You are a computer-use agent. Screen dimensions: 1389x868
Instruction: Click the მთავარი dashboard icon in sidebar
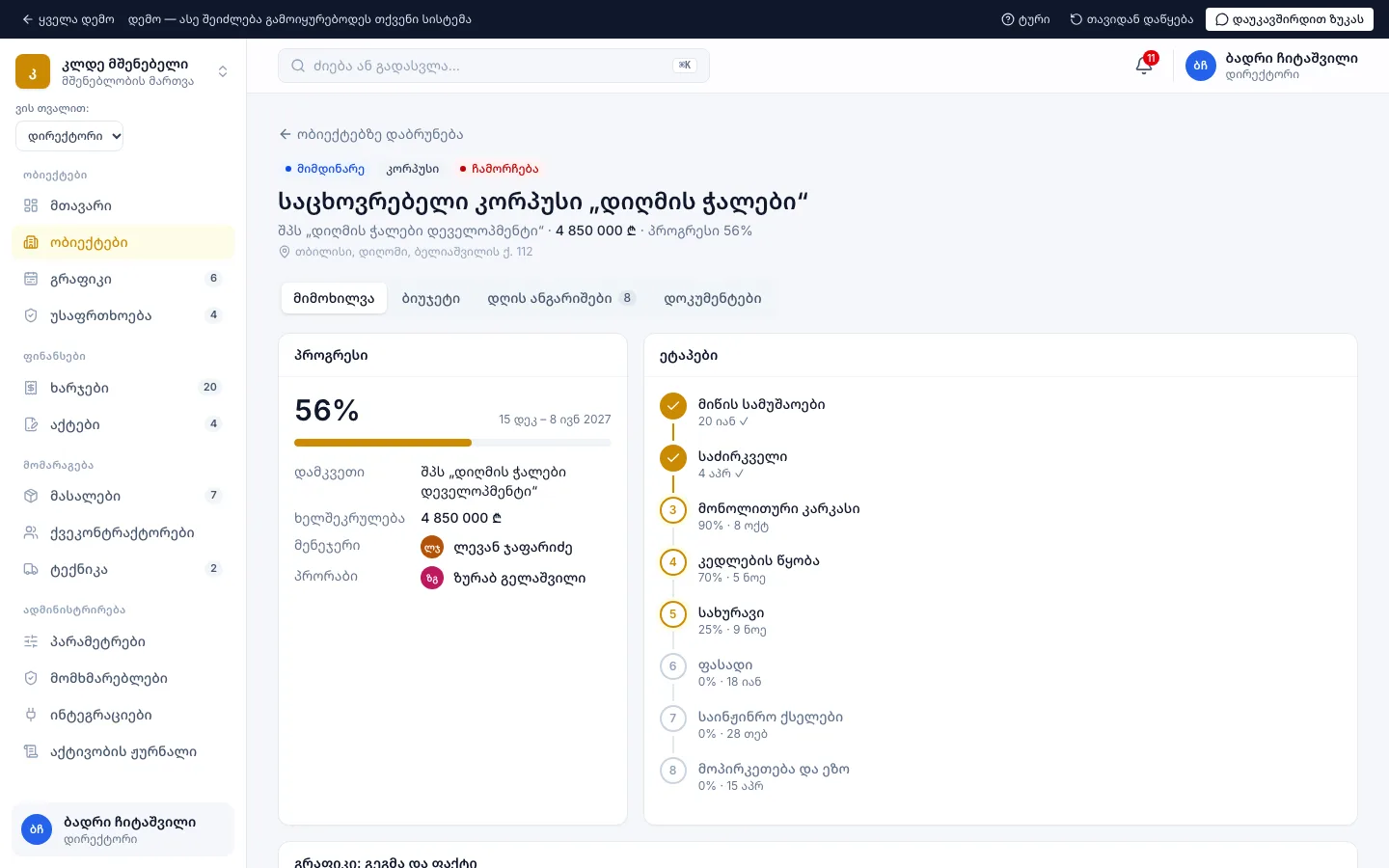(x=31, y=205)
